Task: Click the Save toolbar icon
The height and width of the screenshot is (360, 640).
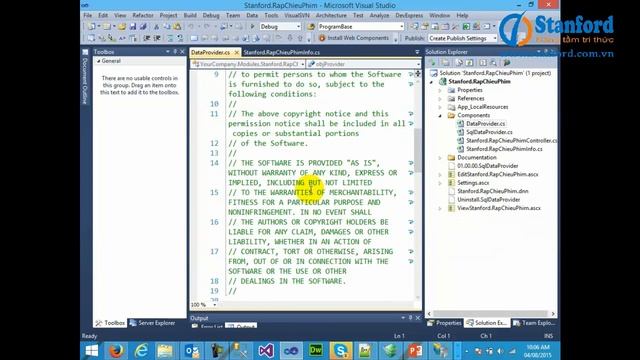Action: 133,27
